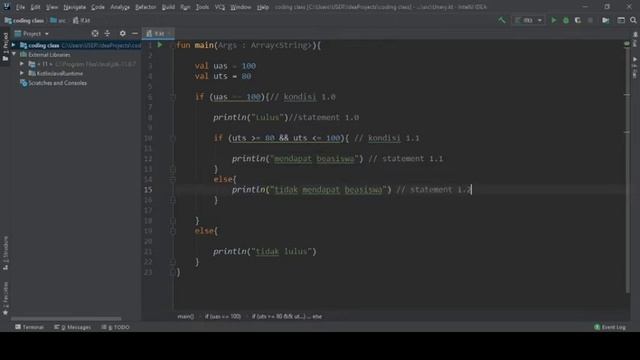Click 'if (uas == 100)' breadcrumb
Screen dimensions: 640x360
tap(222, 316)
